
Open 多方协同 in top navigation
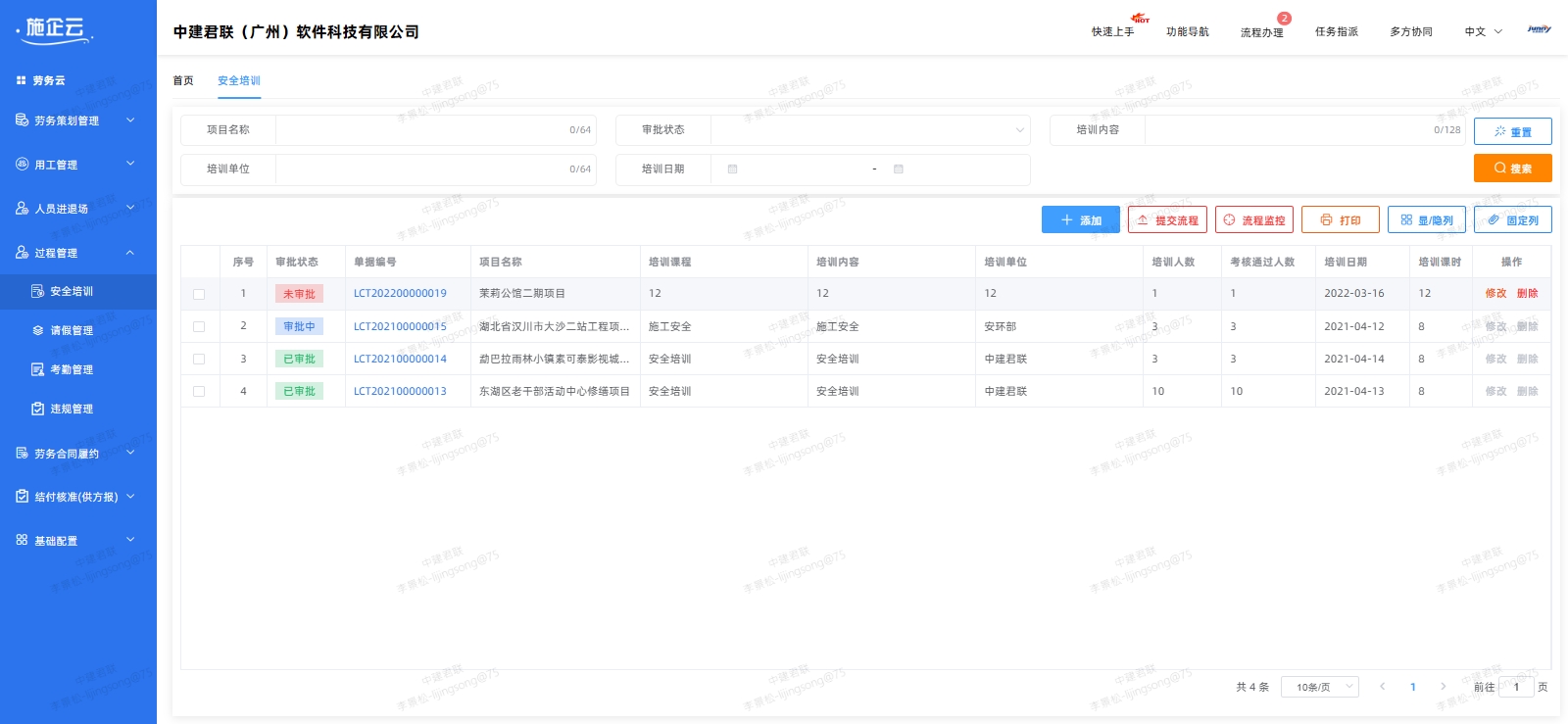1411,31
